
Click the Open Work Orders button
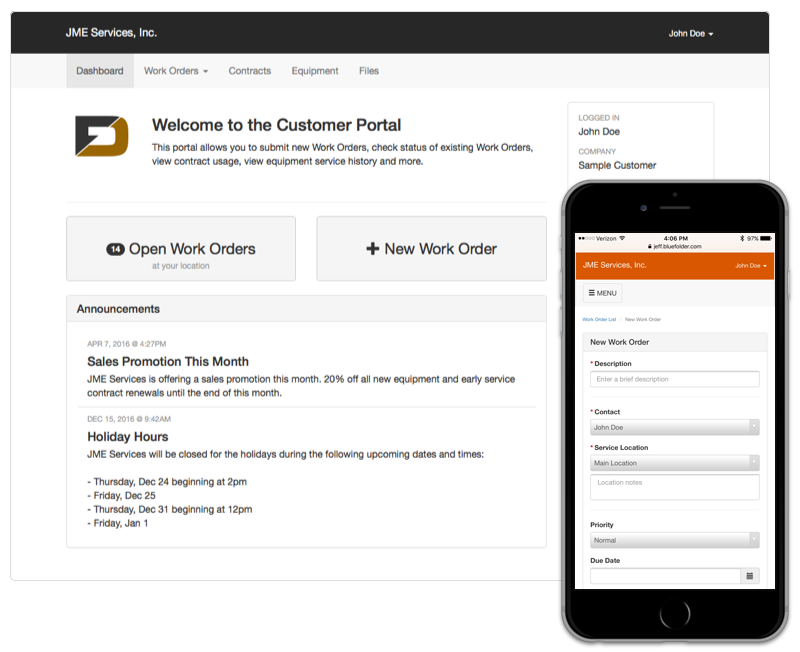(181, 248)
